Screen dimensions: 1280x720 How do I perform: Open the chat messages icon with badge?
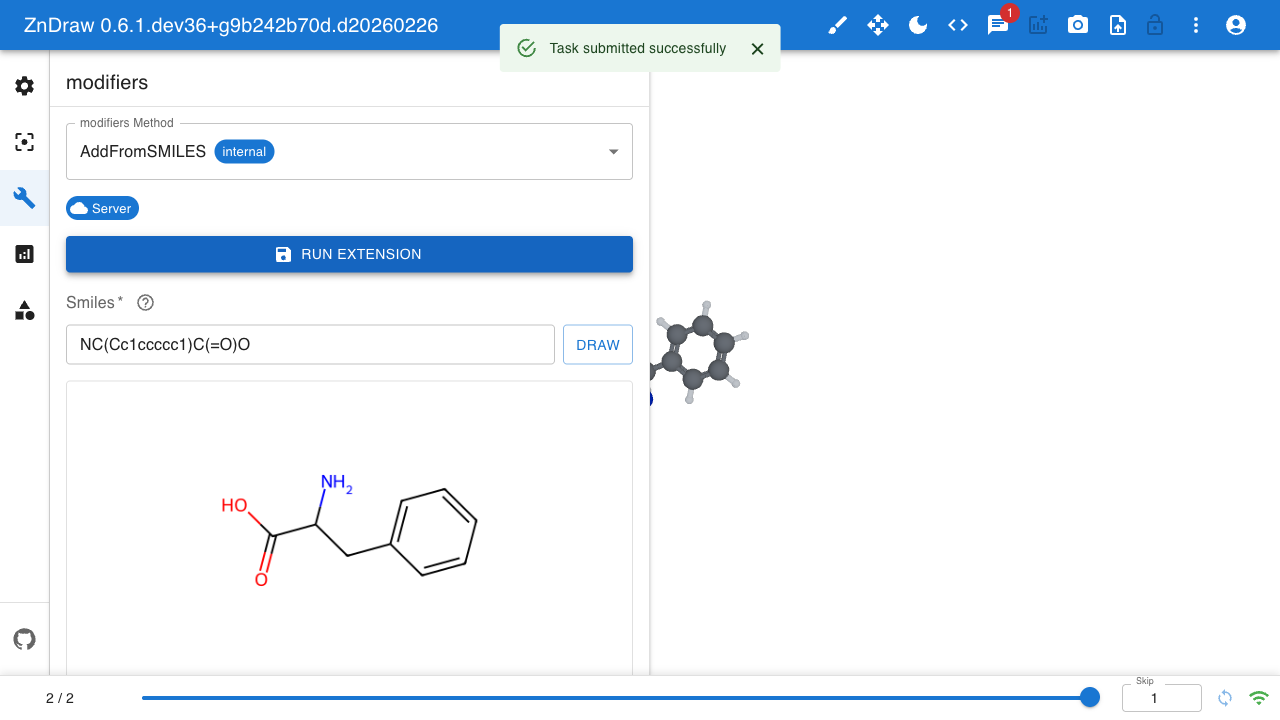[x=998, y=25]
